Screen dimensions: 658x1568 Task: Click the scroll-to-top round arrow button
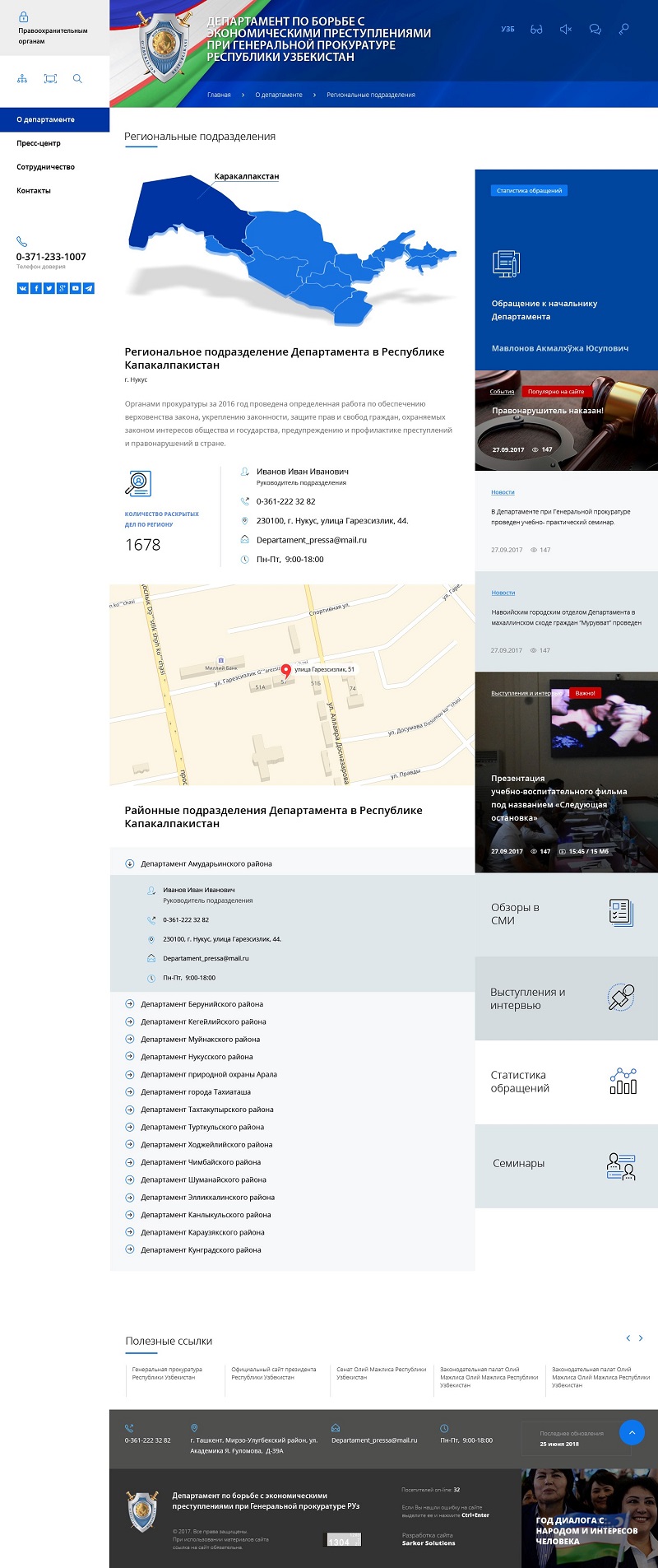[632, 1432]
